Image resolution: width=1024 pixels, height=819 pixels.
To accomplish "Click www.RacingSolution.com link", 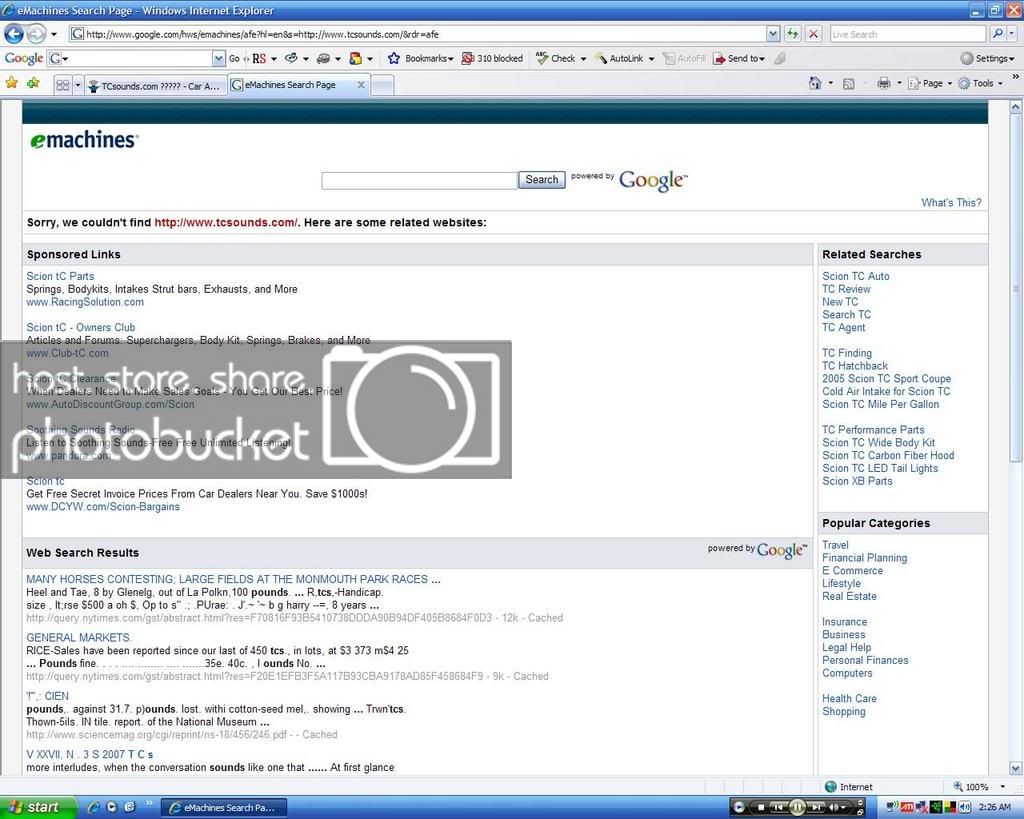I will 85,302.
